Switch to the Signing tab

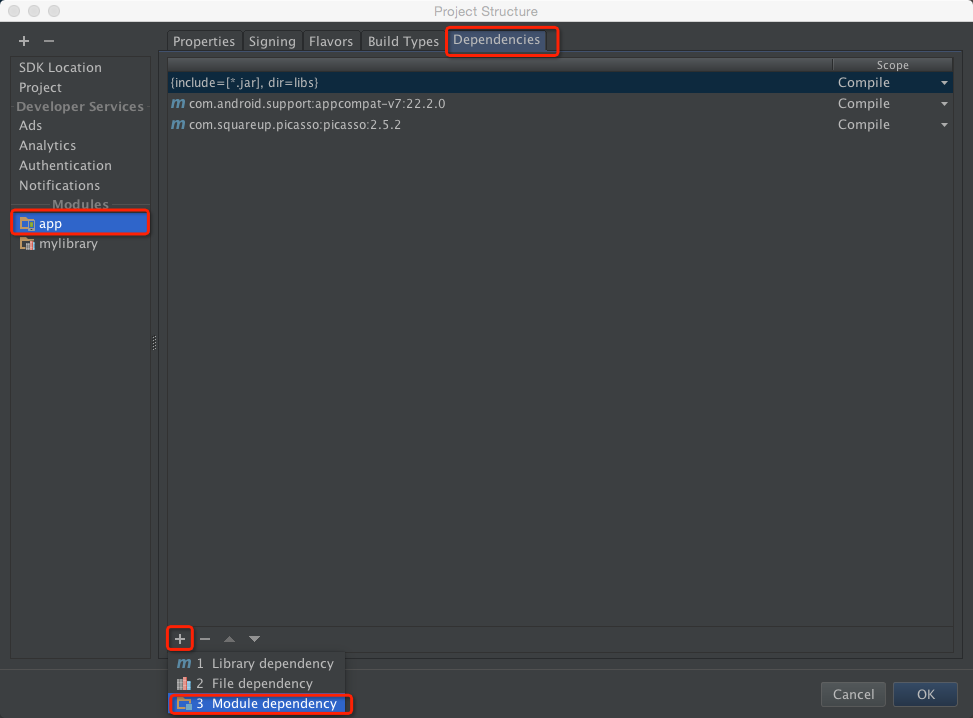point(272,41)
